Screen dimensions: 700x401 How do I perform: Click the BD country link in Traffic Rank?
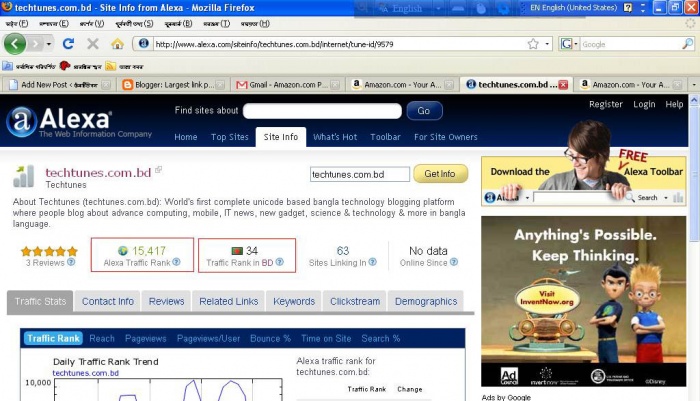[267, 263]
